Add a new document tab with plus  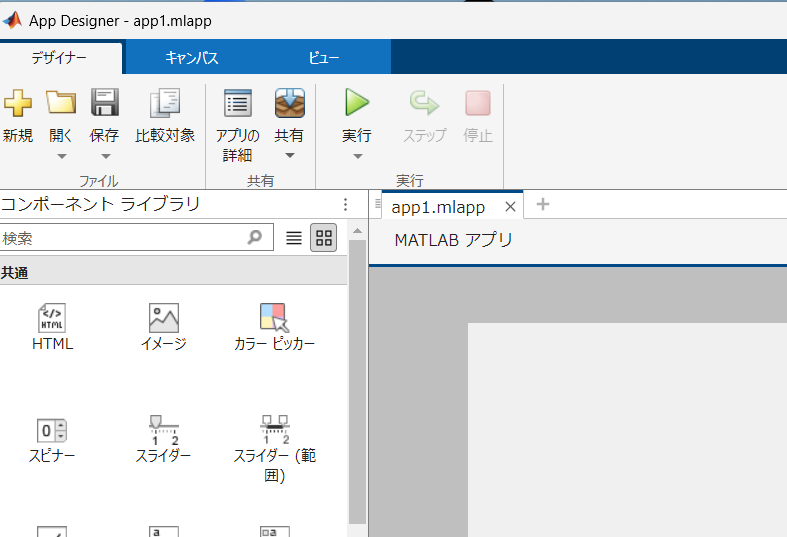543,204
